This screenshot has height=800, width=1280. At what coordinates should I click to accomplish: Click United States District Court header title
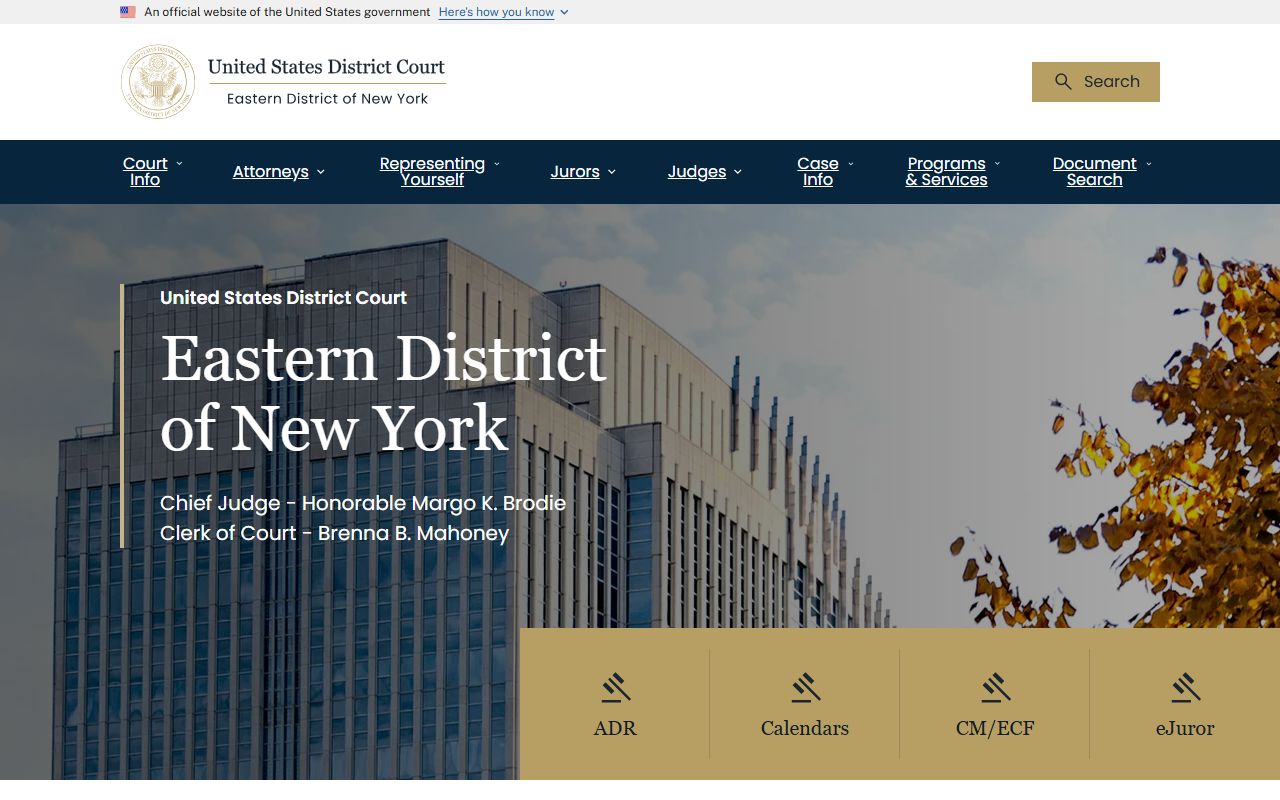coord(326,67)
